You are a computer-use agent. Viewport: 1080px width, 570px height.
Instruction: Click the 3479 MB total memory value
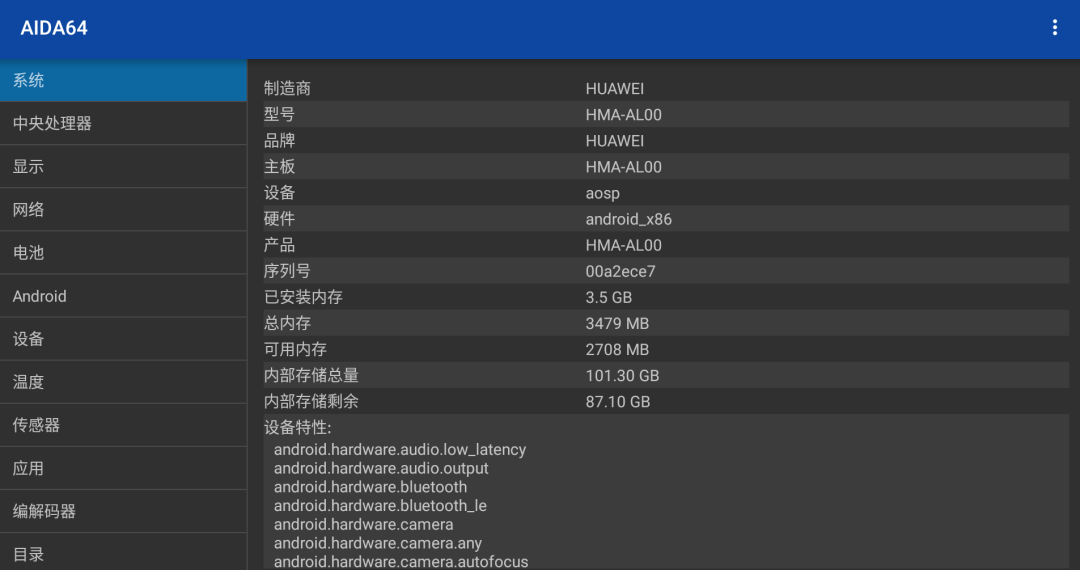tap(617, 324)
